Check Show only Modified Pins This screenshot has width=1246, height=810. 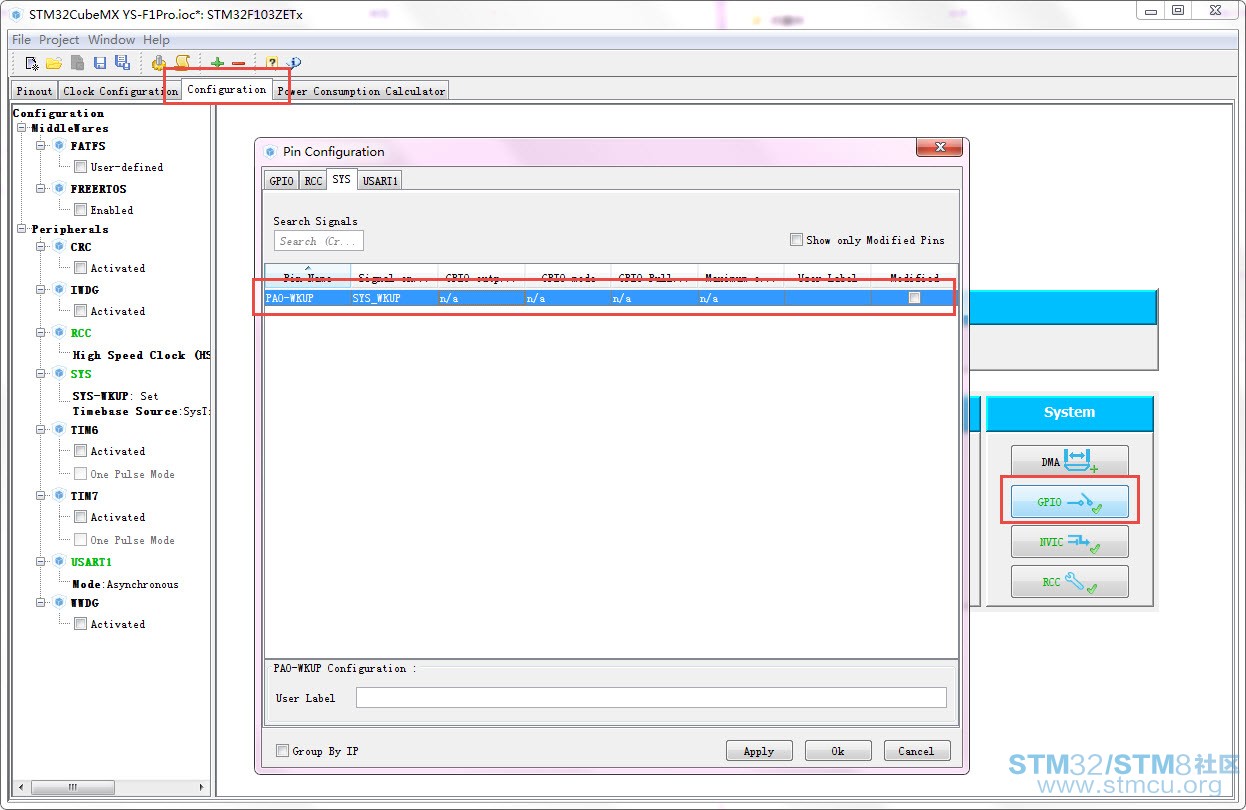796,240
